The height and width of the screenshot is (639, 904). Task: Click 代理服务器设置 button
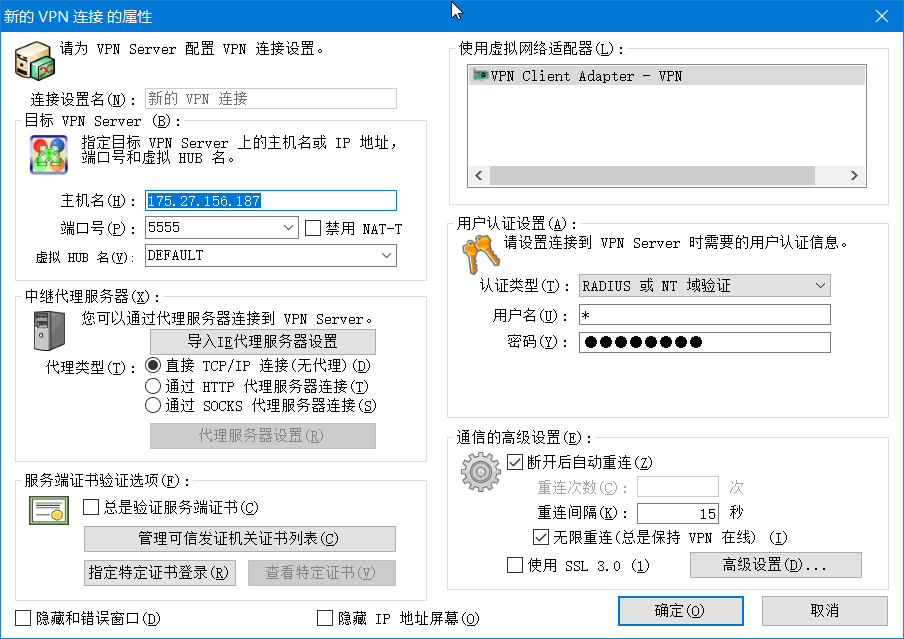(262, 435)
